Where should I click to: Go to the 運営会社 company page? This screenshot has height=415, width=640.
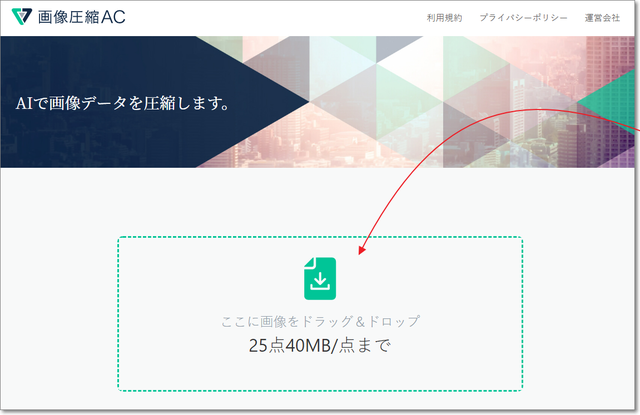(602, 19)
